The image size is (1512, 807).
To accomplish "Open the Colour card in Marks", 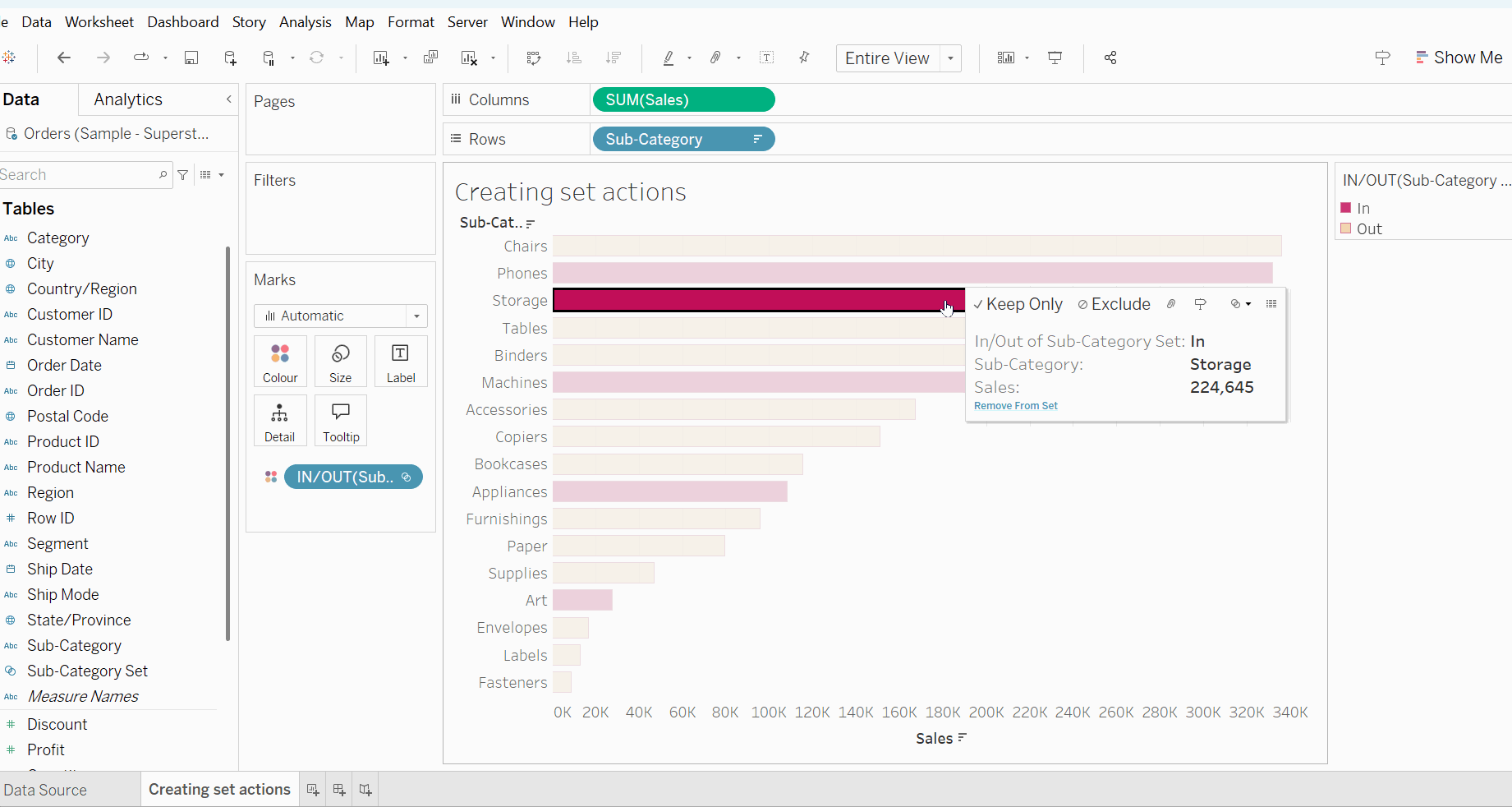I will coord(280,362).
